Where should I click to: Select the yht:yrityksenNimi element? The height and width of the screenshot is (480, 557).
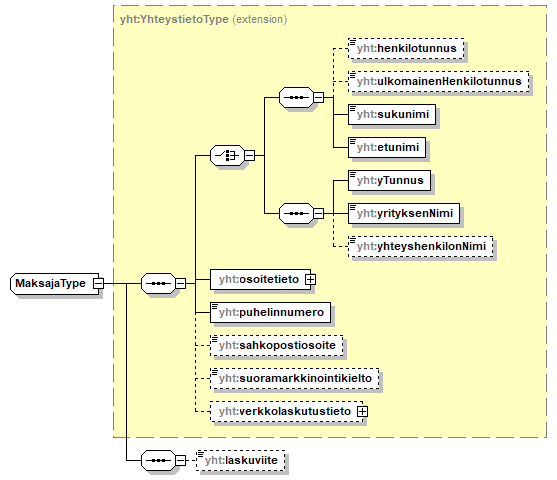pyautogui.click(x=404, y=214)
